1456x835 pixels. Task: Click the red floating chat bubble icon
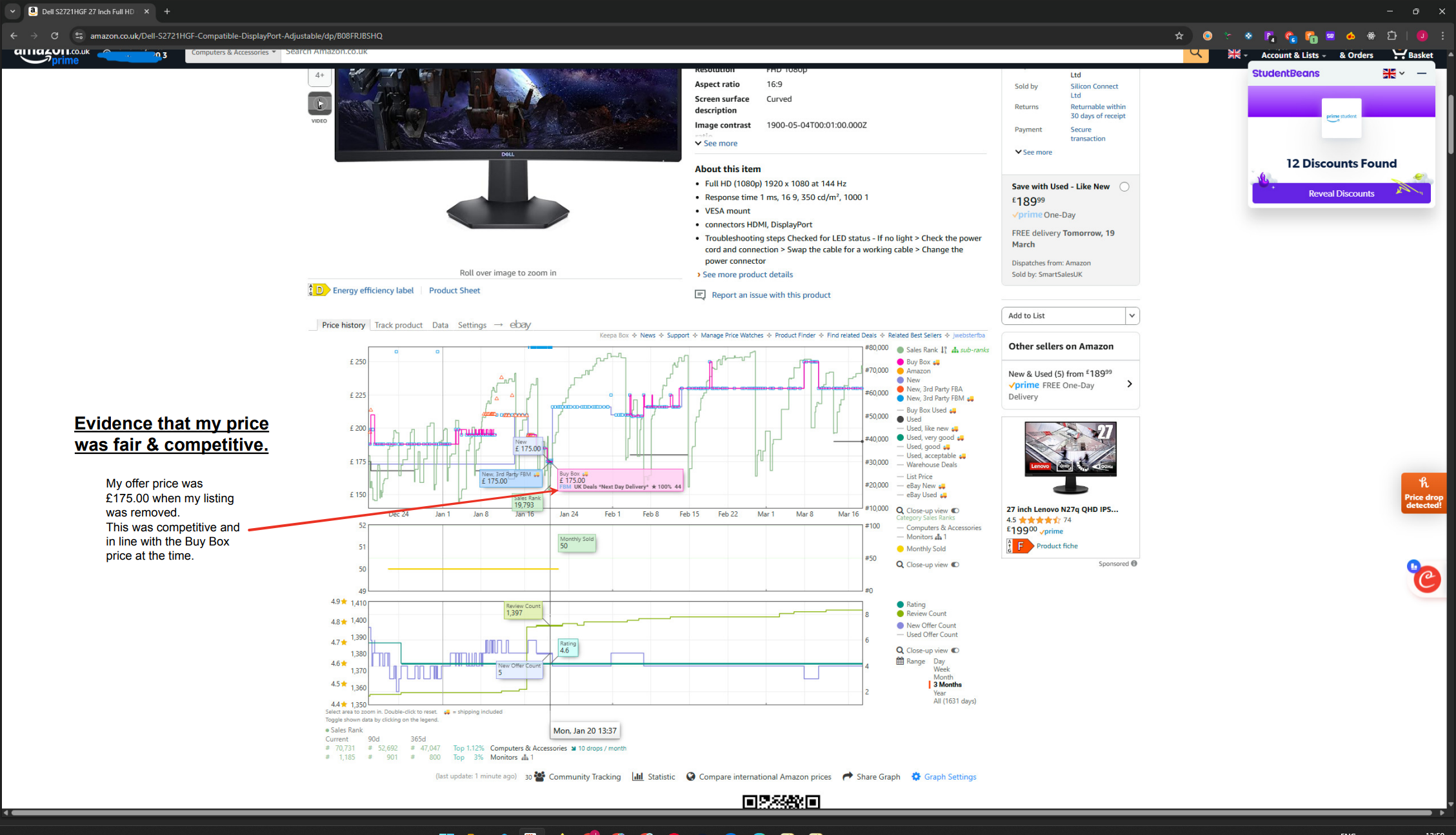pyautogui.click(x=1427, y=579)
